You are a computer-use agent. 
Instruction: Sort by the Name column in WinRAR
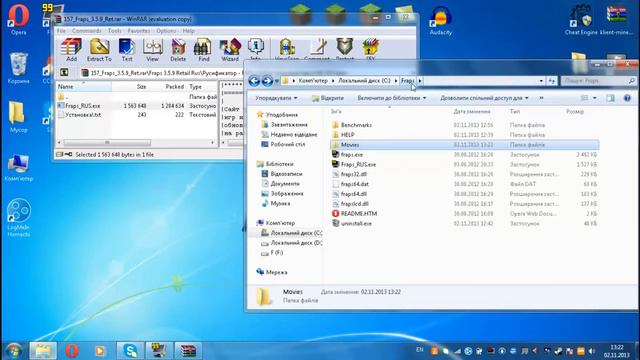click(83, 87)
